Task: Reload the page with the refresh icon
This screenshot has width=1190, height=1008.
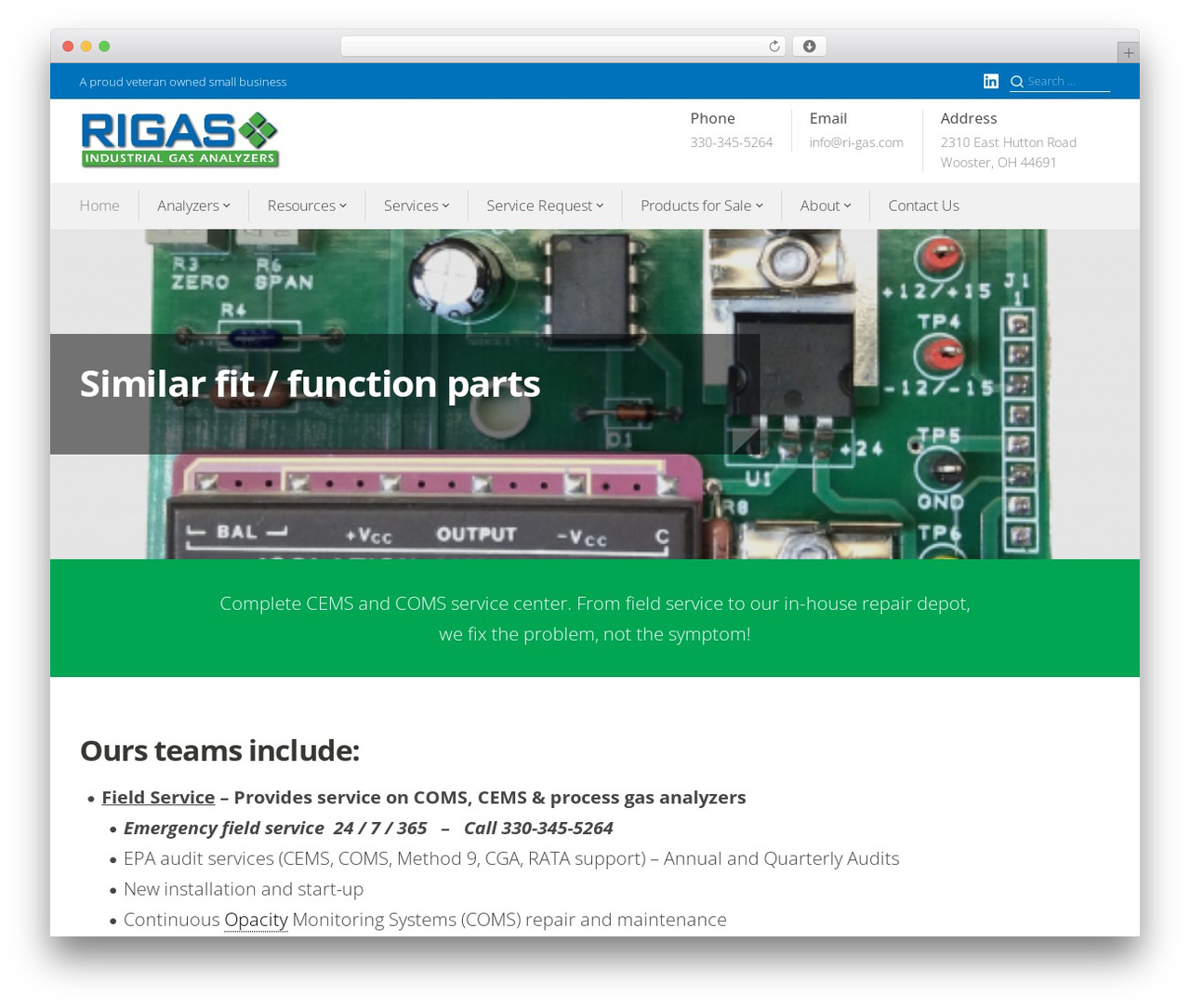Action: [x=773, y=46]
